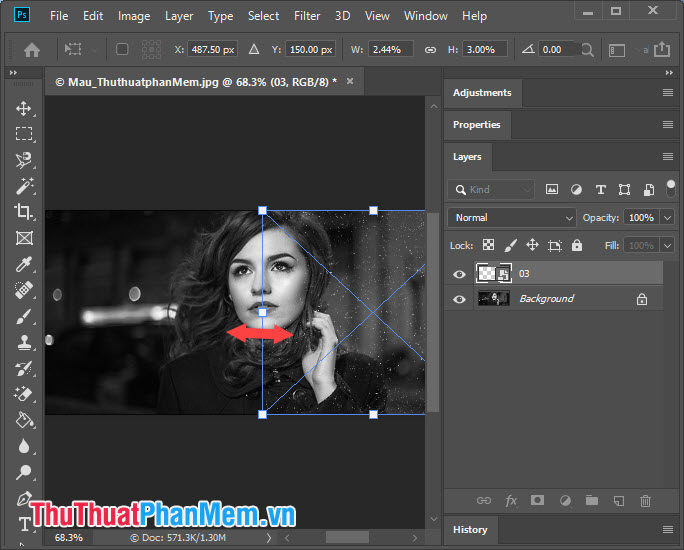Click the Home icon in options bar

point(32,49)
